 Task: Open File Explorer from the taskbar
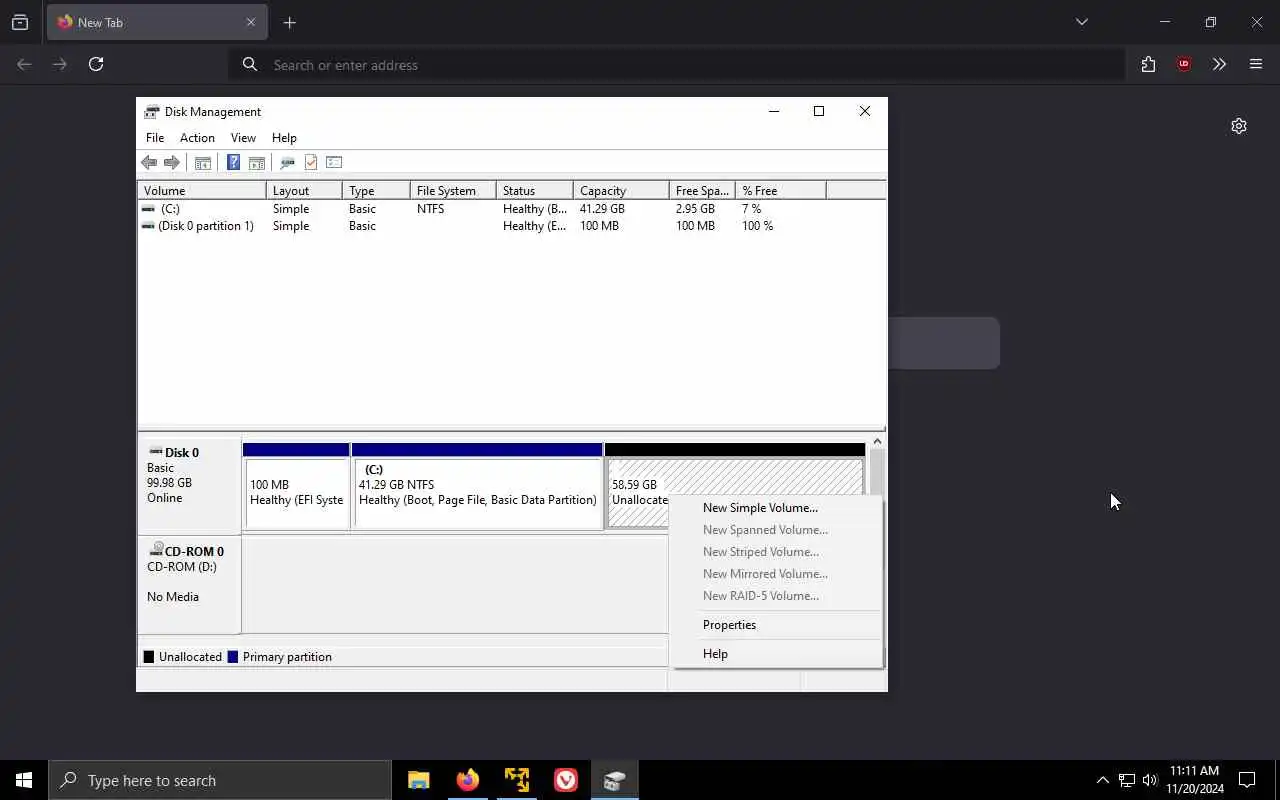coord(419,780)
